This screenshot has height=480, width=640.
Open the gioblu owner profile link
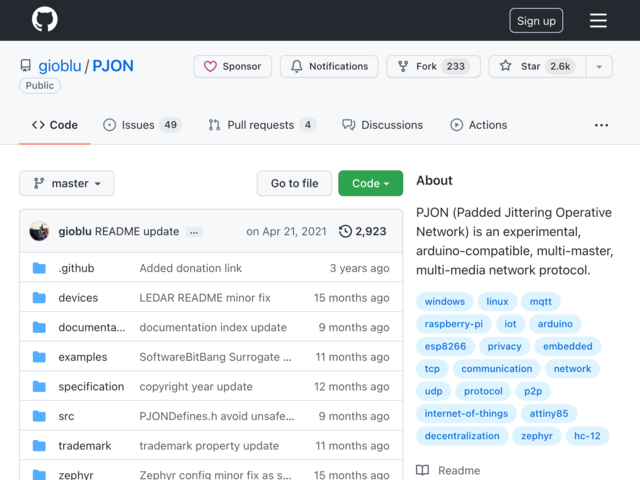tap(60, 66)
